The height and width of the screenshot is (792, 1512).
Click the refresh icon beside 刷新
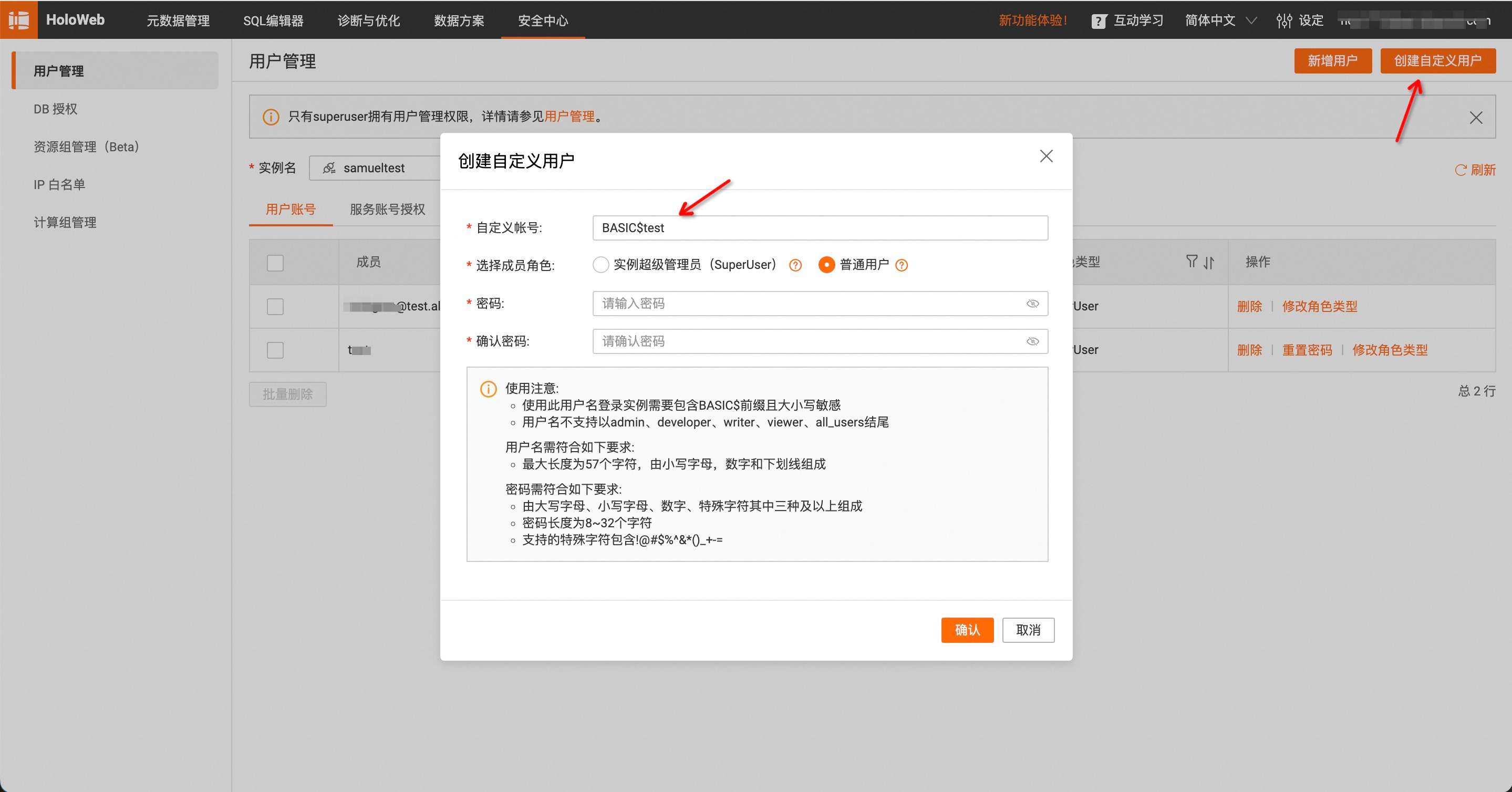pos(1461,170)
